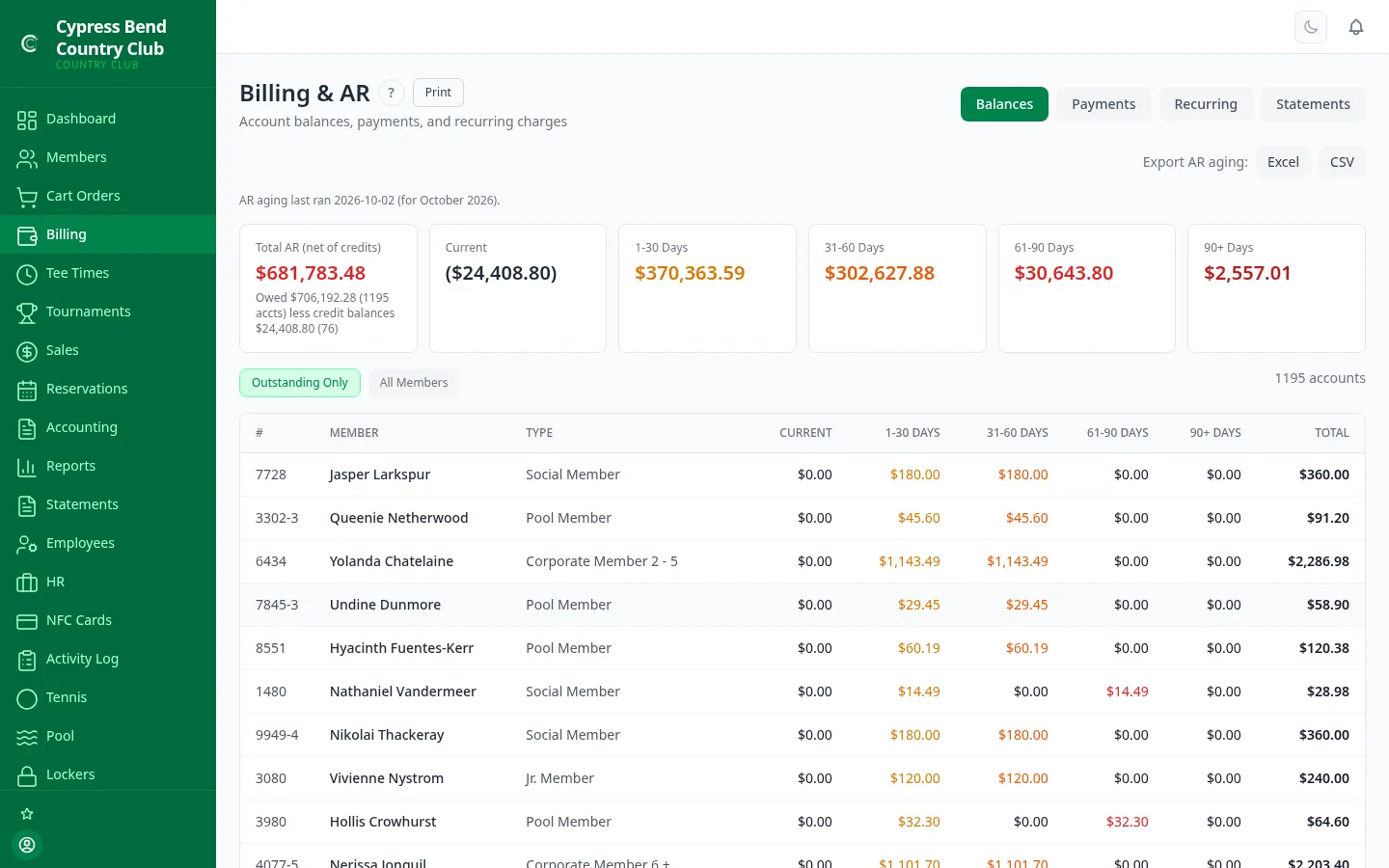Click the Print button

pyautogui.click(x=438, y=93)
